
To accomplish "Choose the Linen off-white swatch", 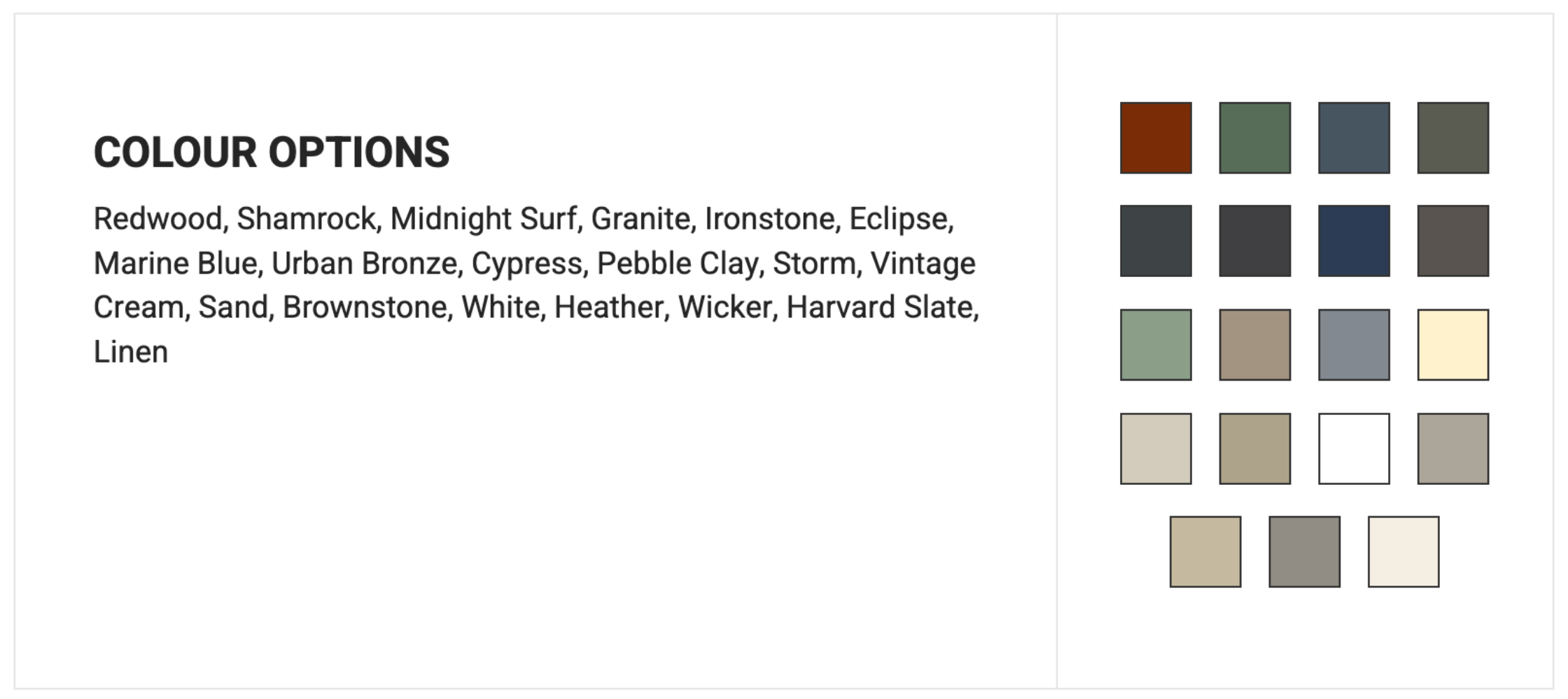I will (1403, 552).
